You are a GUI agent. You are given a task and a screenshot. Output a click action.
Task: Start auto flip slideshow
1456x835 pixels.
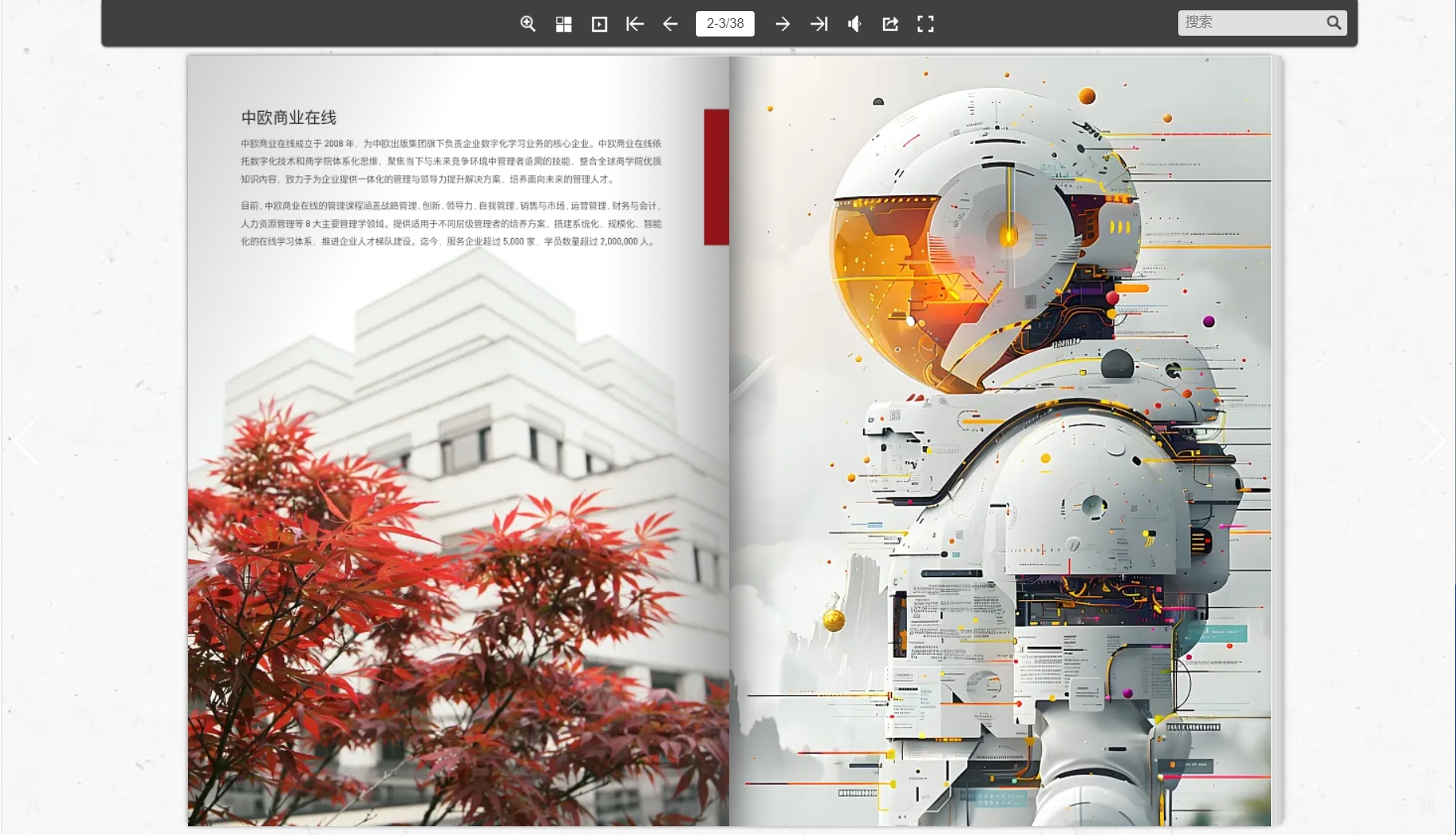point(599,24)
